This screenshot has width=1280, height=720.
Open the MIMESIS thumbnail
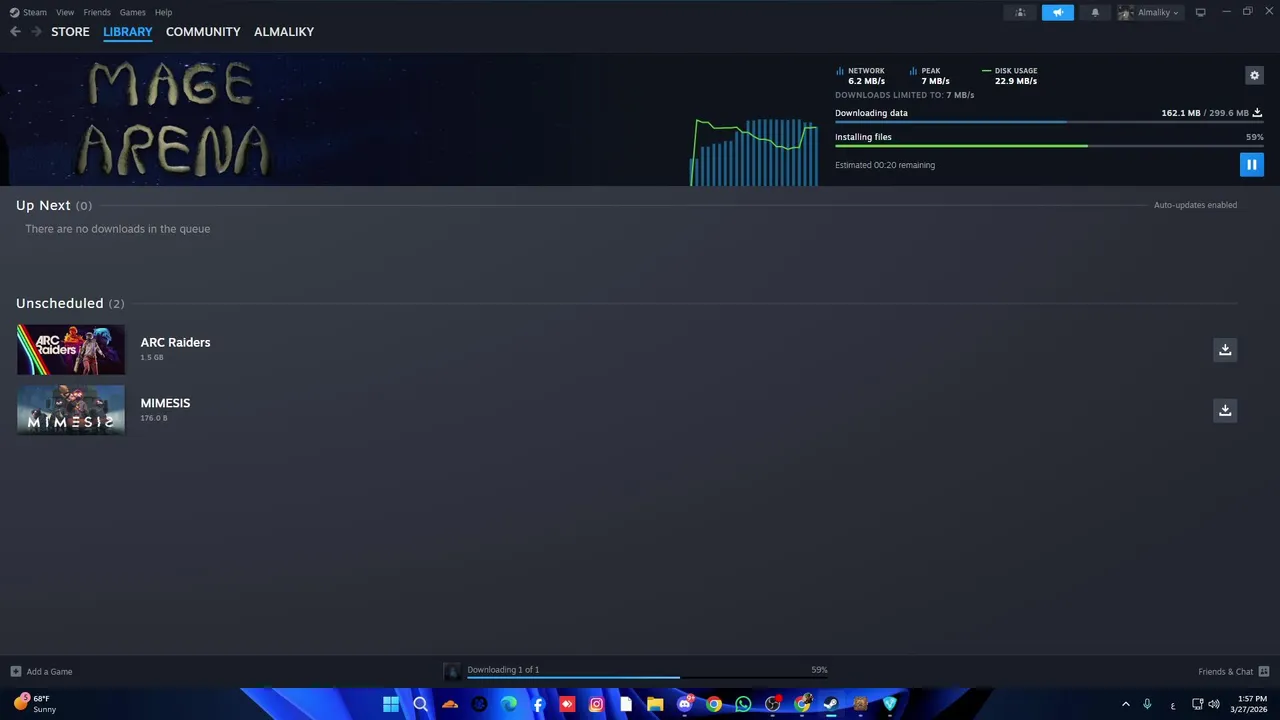coord(71,410)
